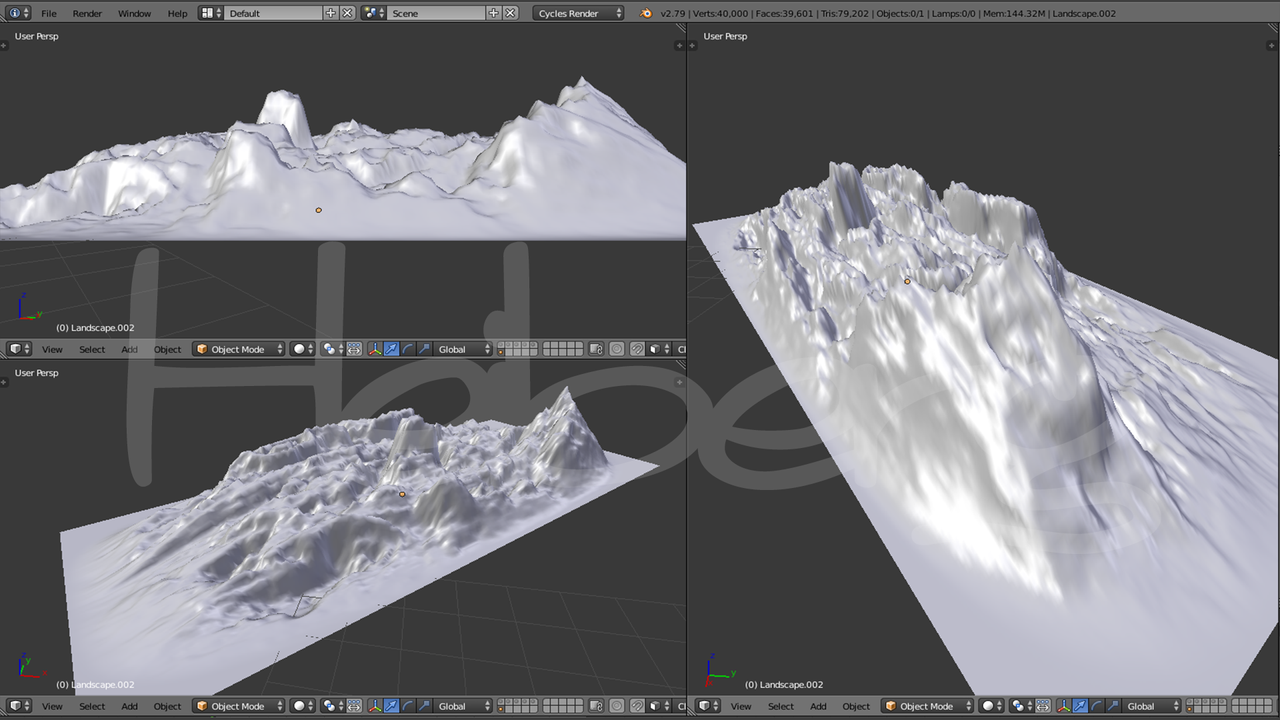Toggle proportional editing circle in top-left viewport header

click(617, 349)
